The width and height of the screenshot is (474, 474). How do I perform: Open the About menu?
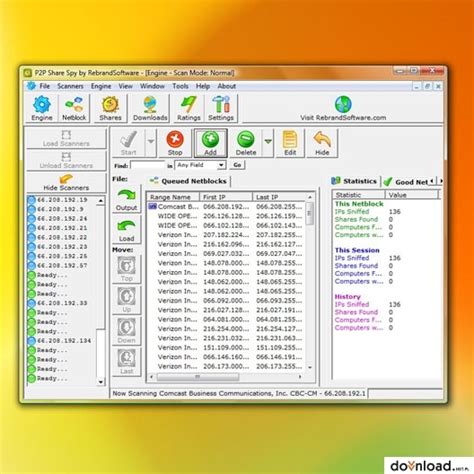(227, 86)
